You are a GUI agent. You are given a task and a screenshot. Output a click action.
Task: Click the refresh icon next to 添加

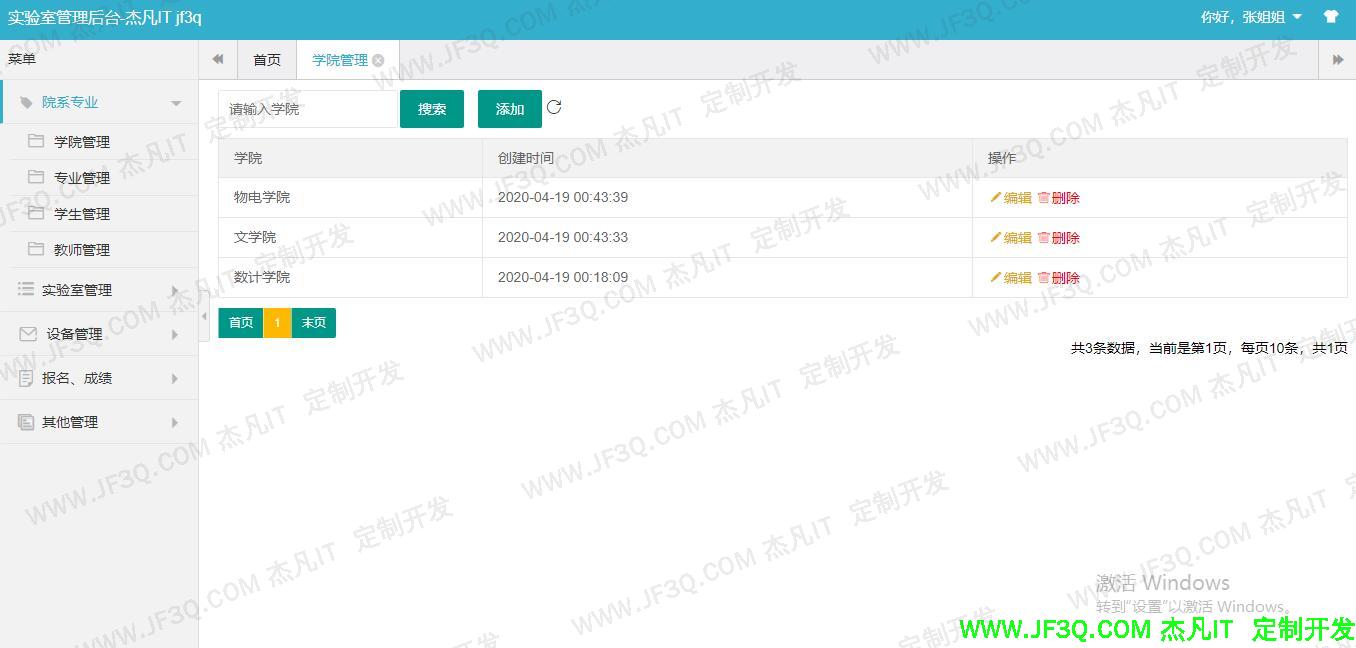[x=554, y=109]
